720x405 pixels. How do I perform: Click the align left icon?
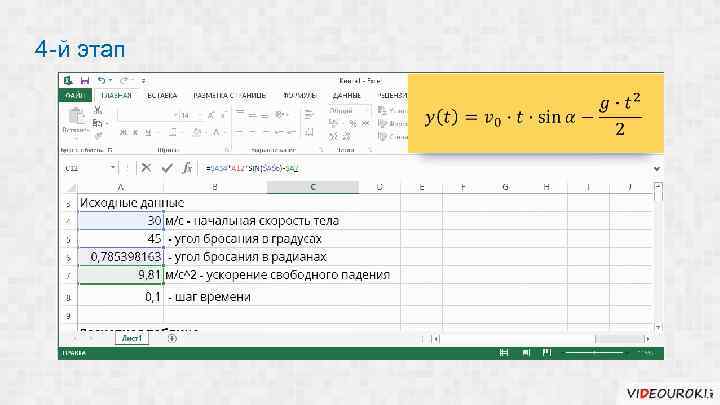tap(239, 133)
